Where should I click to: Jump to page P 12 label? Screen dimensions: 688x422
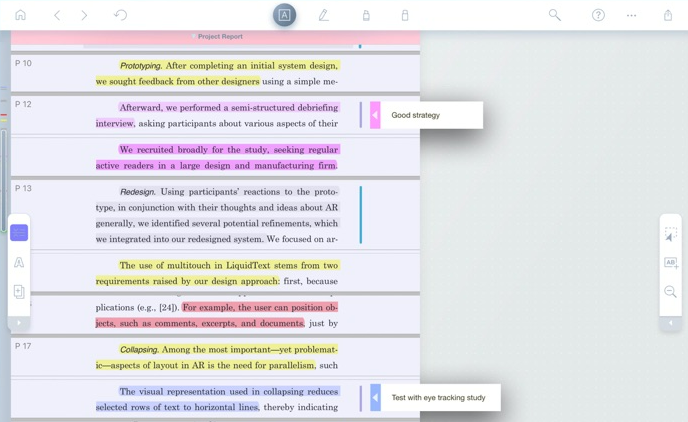[23, 104]
